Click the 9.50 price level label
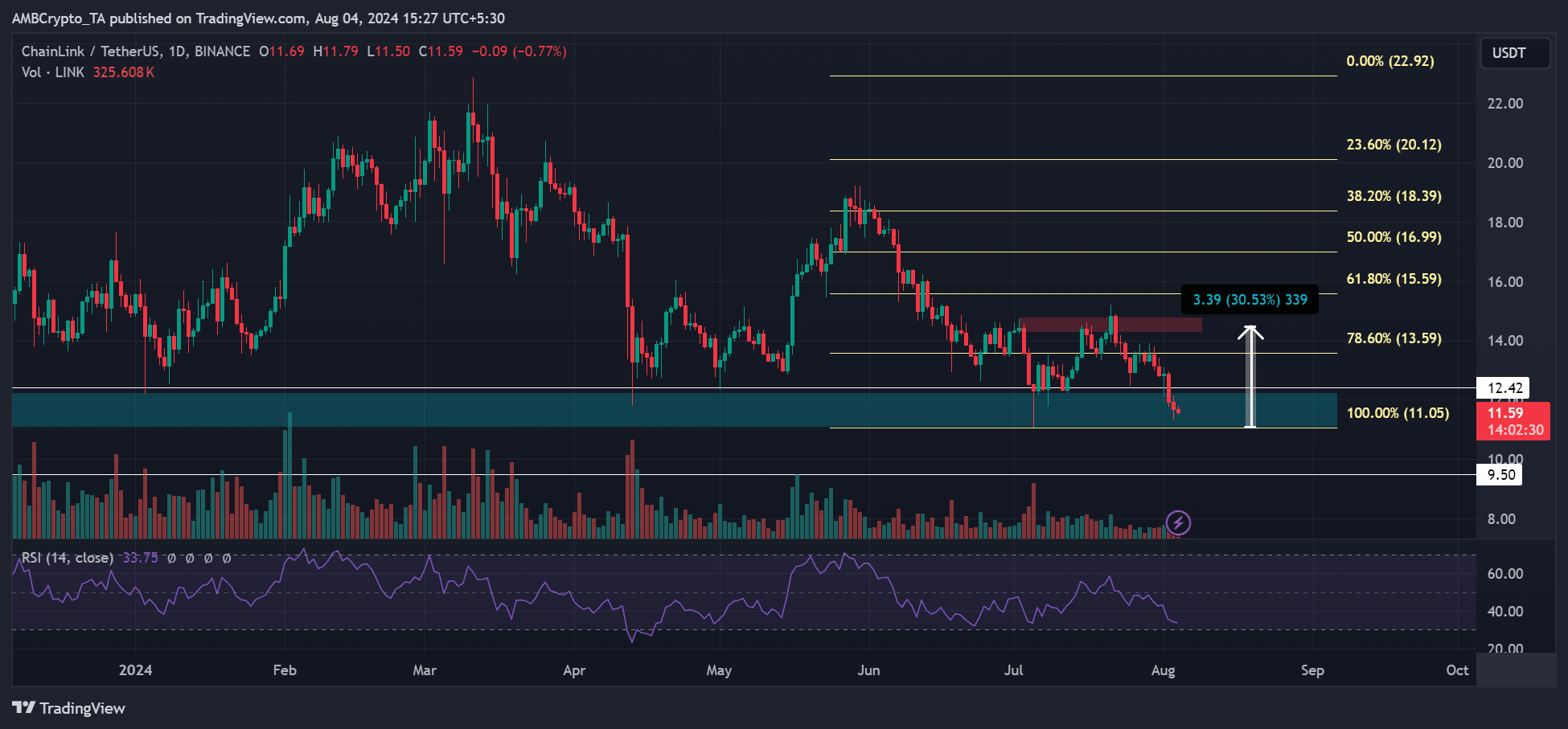The image size is (1568, 729). pyautogui.click(x=1500, y=475)
